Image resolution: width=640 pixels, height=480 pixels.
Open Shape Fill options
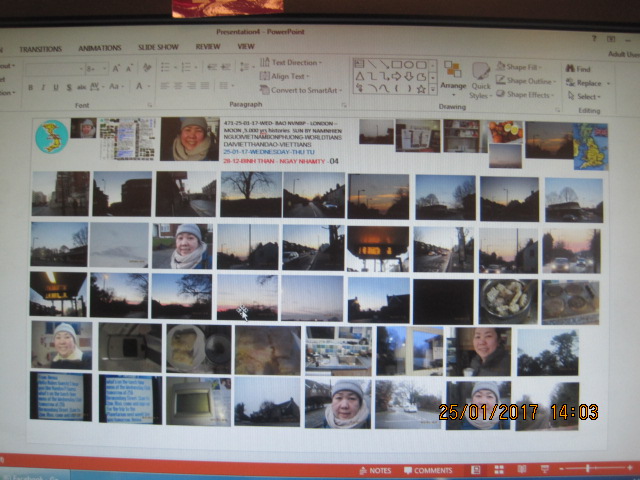pos(519,67)
